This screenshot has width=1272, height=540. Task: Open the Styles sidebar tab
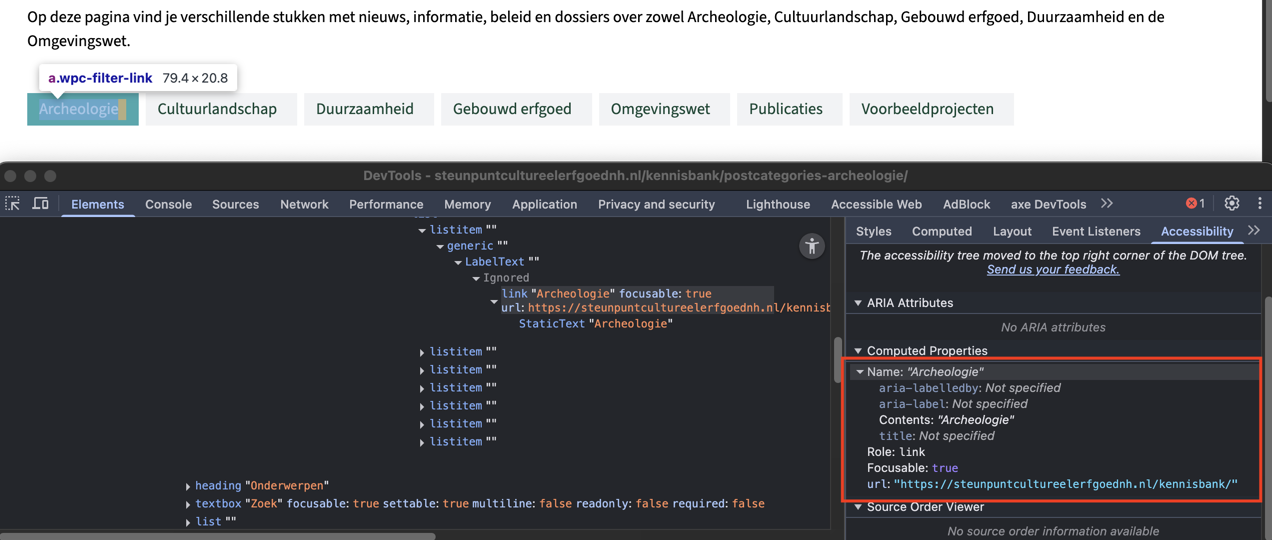point(873,231)
